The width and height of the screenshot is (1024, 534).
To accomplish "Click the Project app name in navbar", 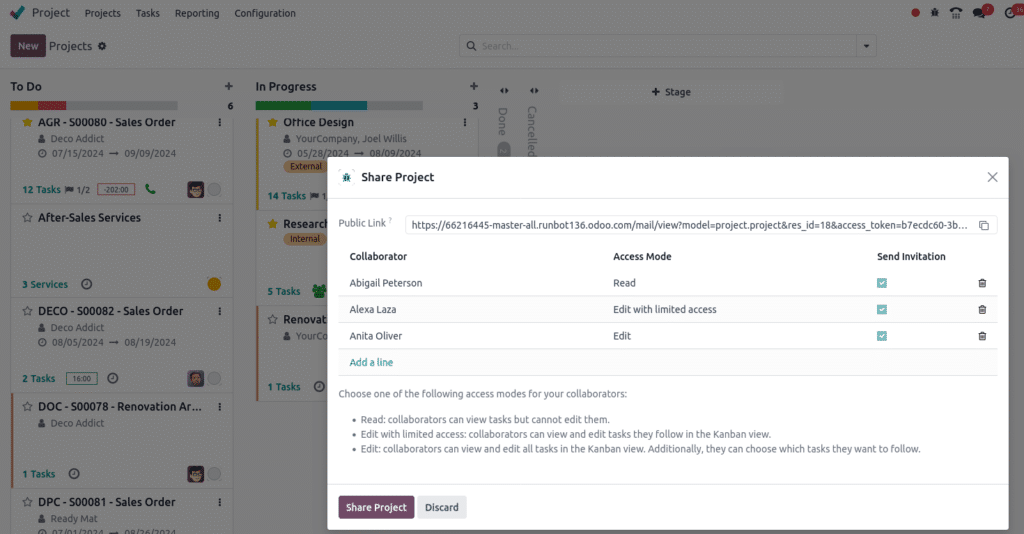I will [51, 12].
